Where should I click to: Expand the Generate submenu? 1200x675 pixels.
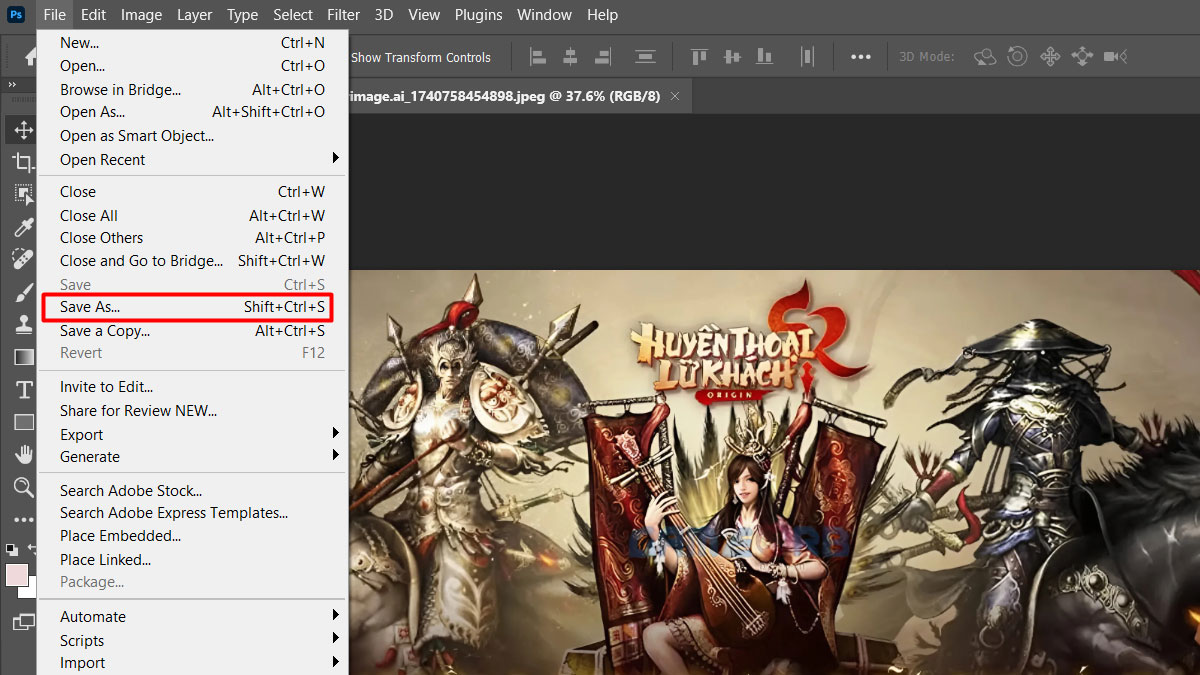(x=192, y=456)
